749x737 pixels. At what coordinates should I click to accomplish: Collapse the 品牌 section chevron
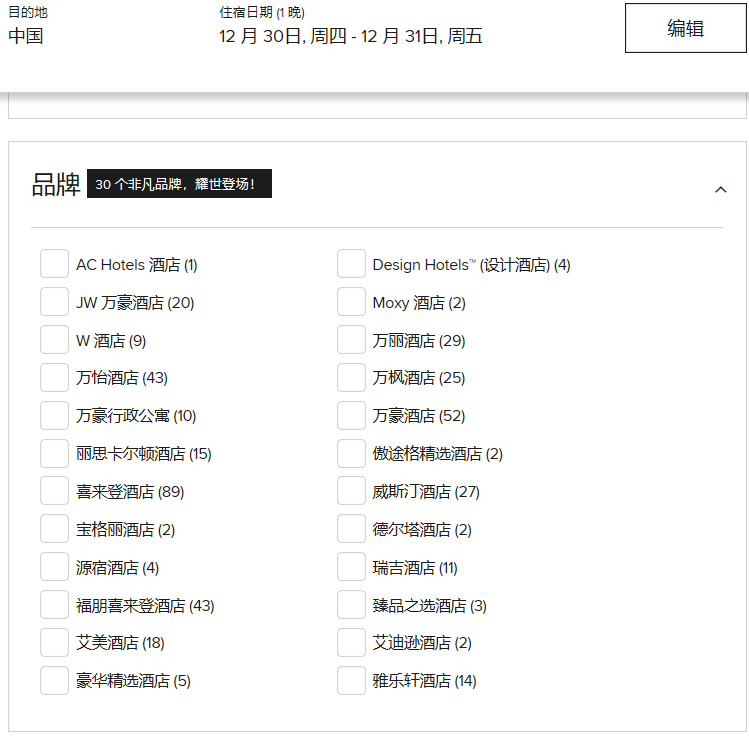720,190
